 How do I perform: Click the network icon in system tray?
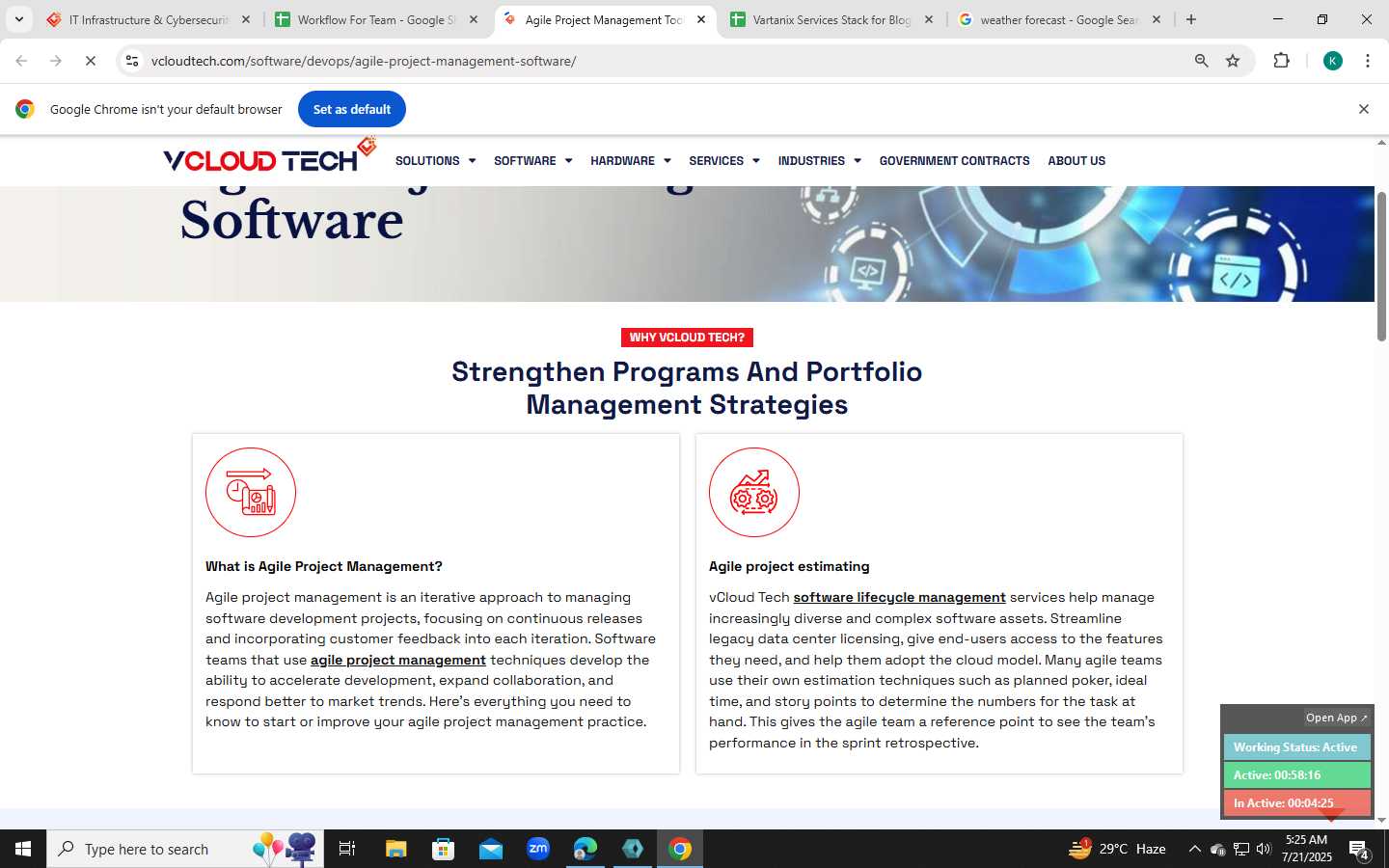pos(1240,849)
